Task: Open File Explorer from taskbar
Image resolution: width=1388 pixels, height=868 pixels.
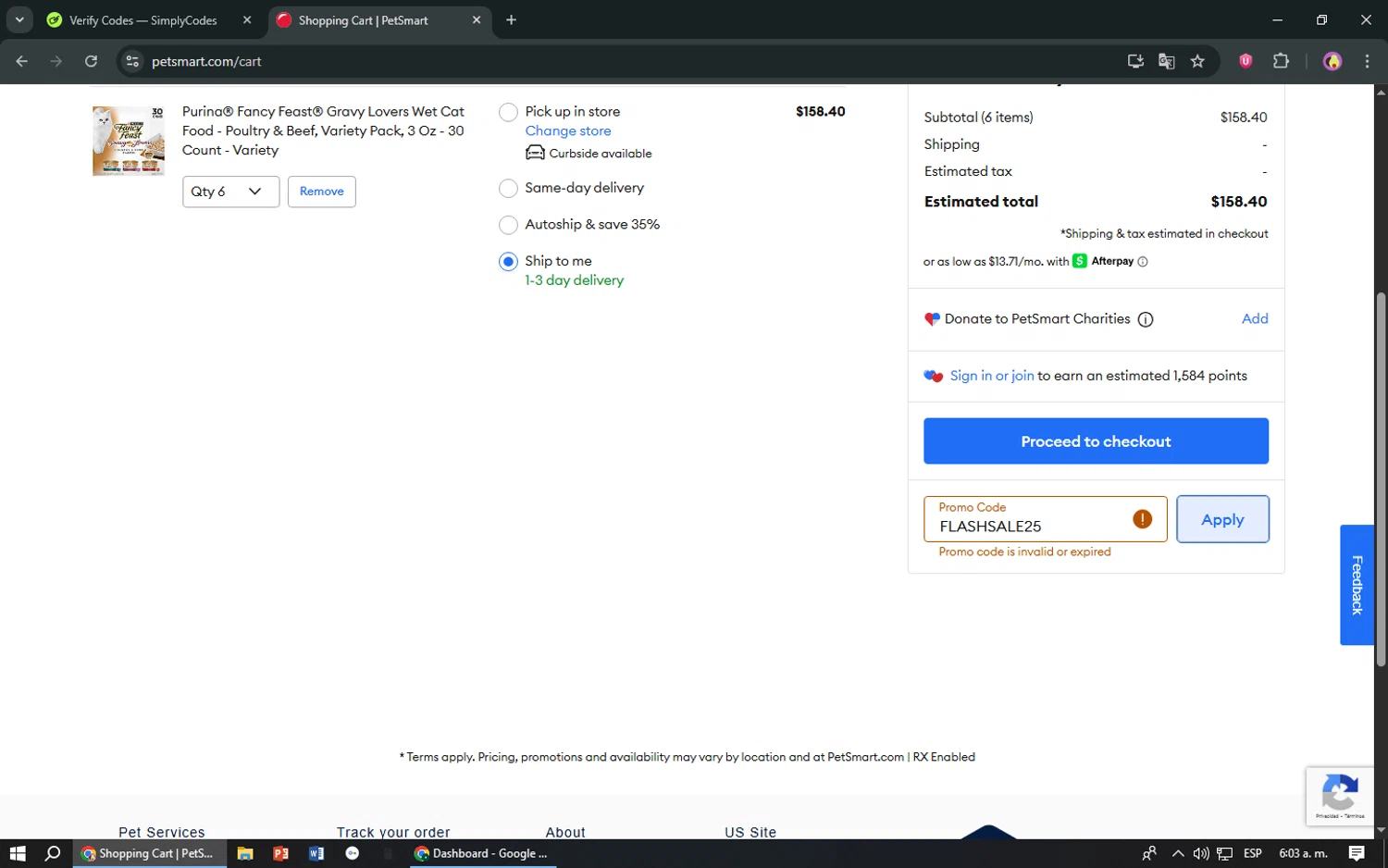Action: 245,853
